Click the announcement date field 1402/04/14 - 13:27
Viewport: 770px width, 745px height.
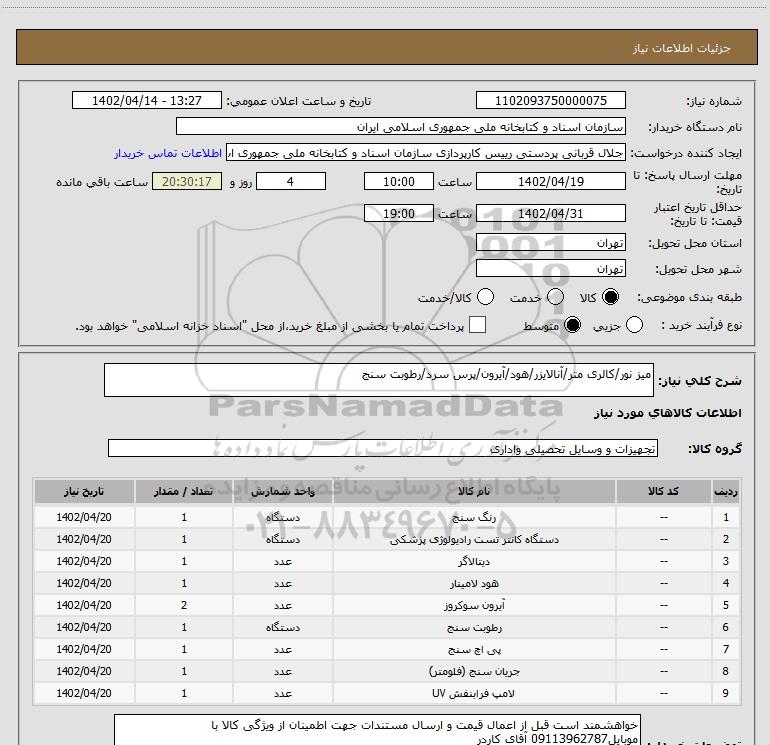(x=147, y=100)
